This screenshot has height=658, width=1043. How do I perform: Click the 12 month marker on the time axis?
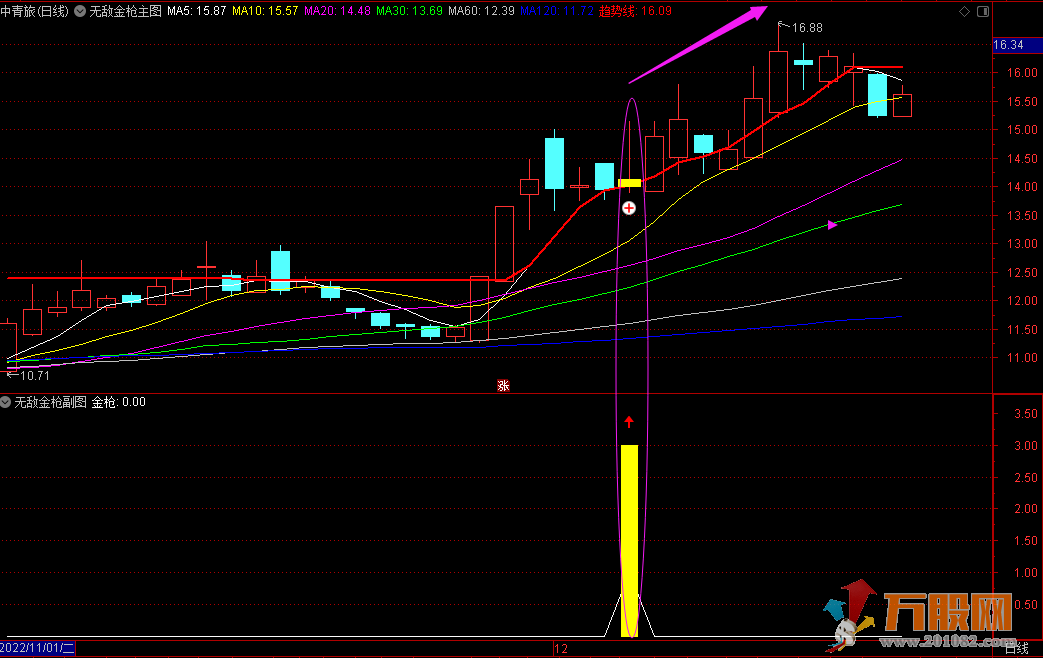561,648
